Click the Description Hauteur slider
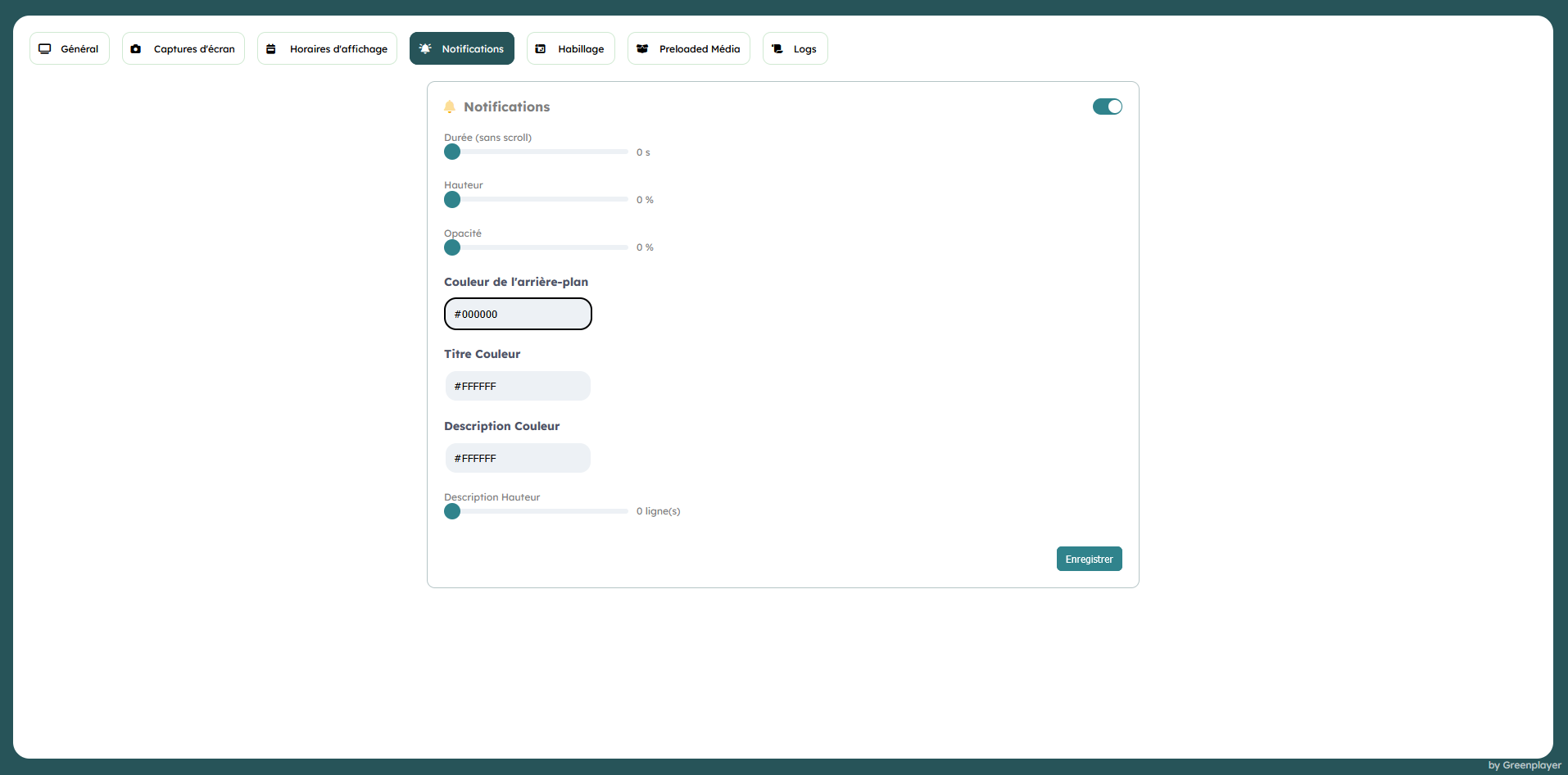The width and height of the screenshot is (1568, 775). pos(541,511)
